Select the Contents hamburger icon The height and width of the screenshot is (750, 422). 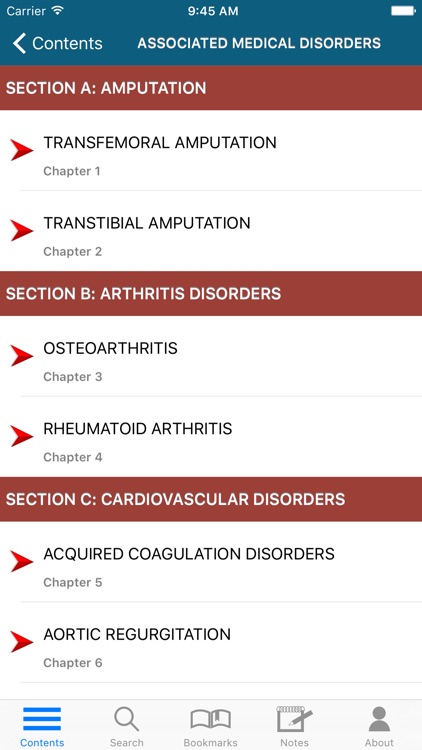42,719
